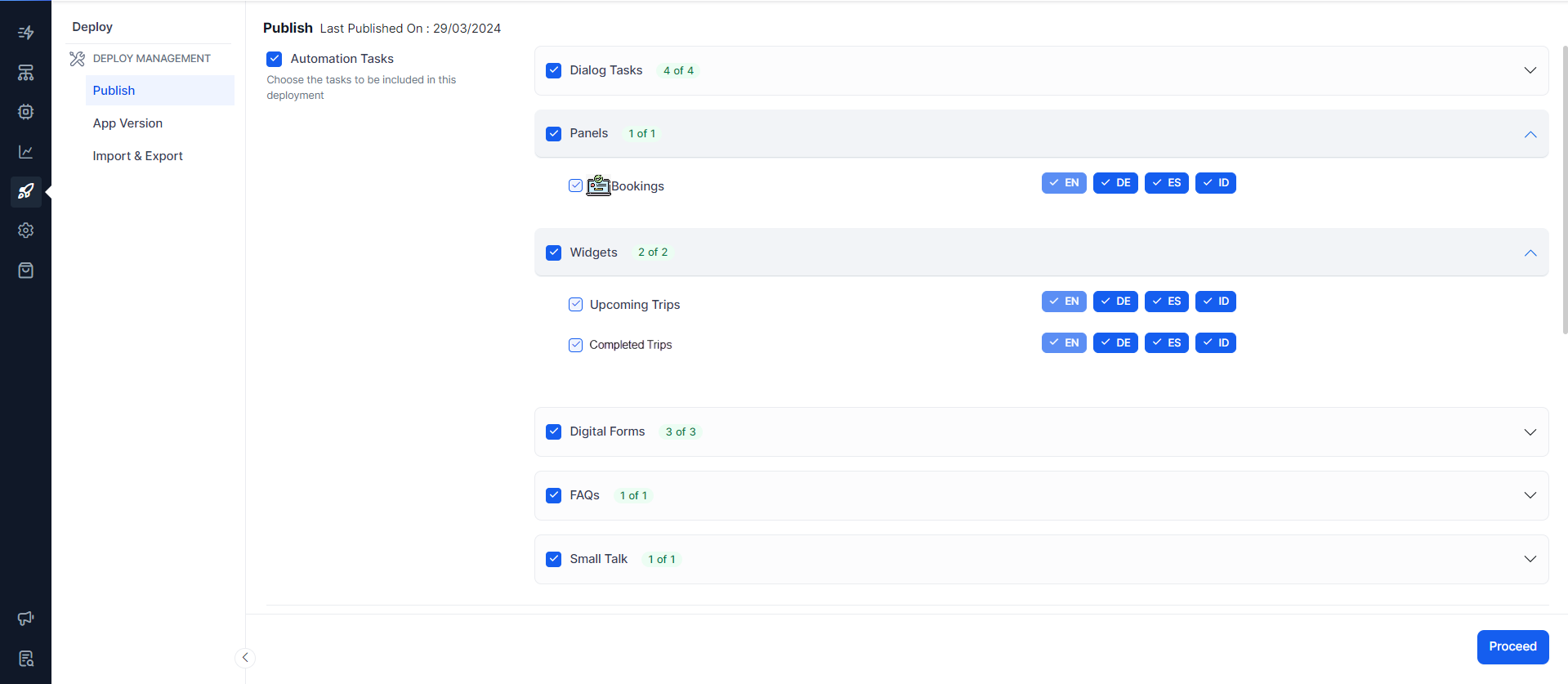Screen dimensions: 1568x684
Task: Open the analytics line chart icon
Action: [25, 152]
